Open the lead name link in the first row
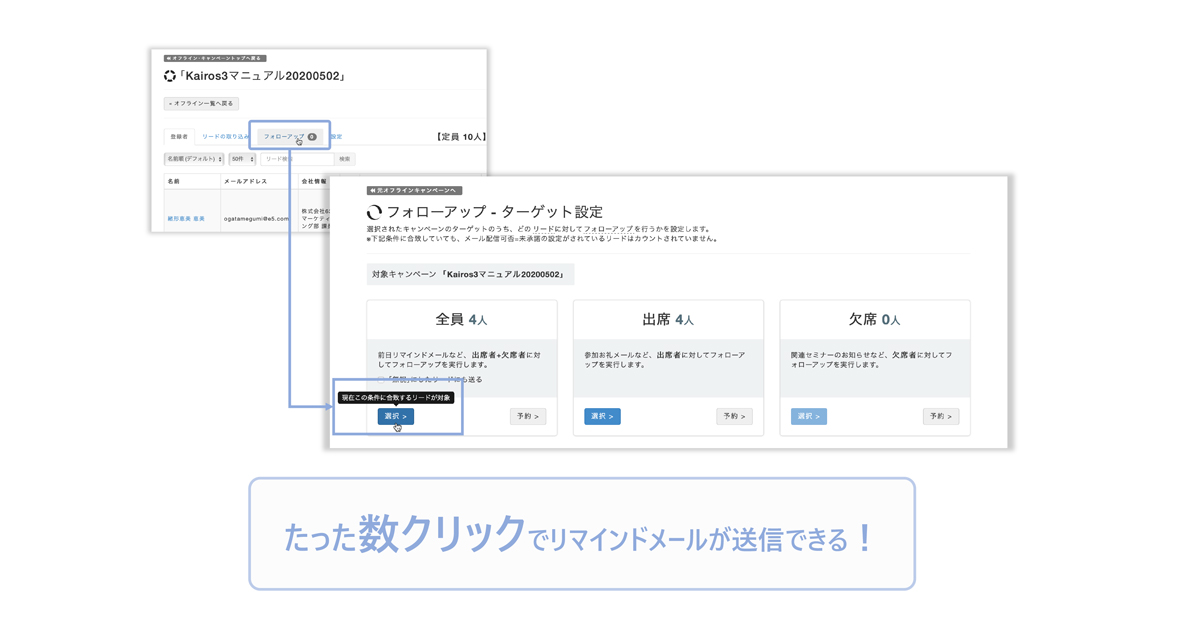 tap(186, 218)
